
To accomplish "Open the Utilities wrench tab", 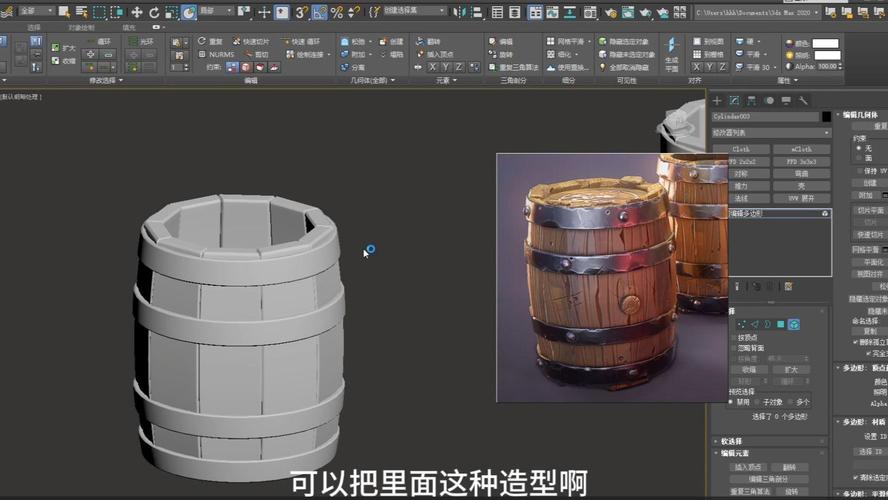I will 803,101.
